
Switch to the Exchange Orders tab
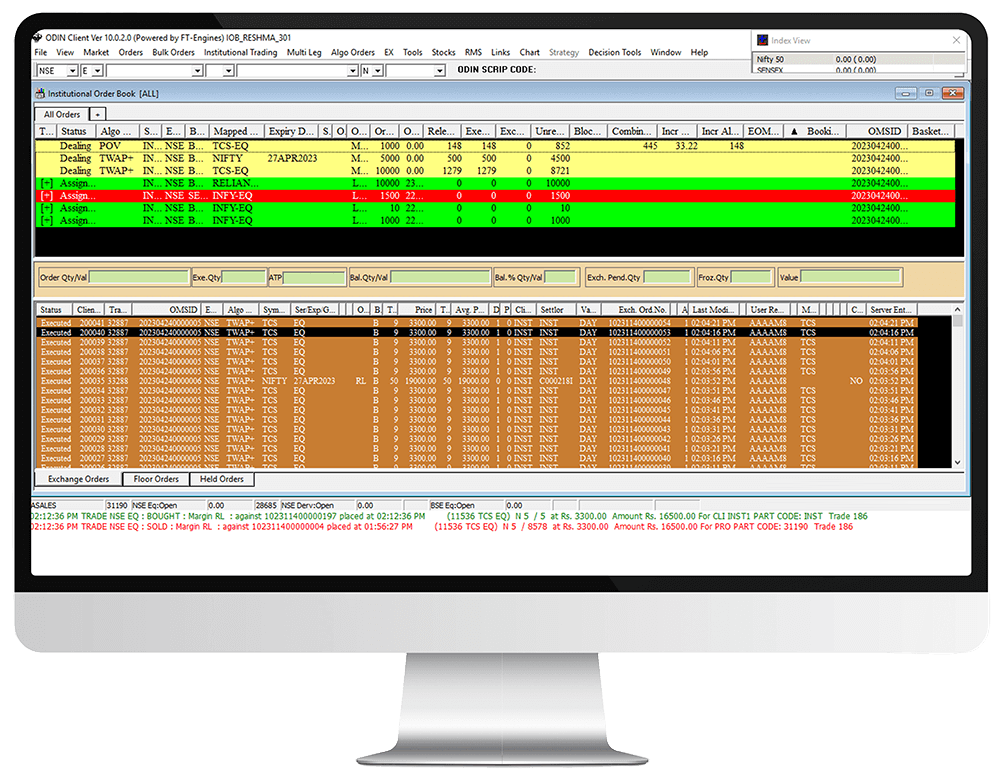click(78, 479)
